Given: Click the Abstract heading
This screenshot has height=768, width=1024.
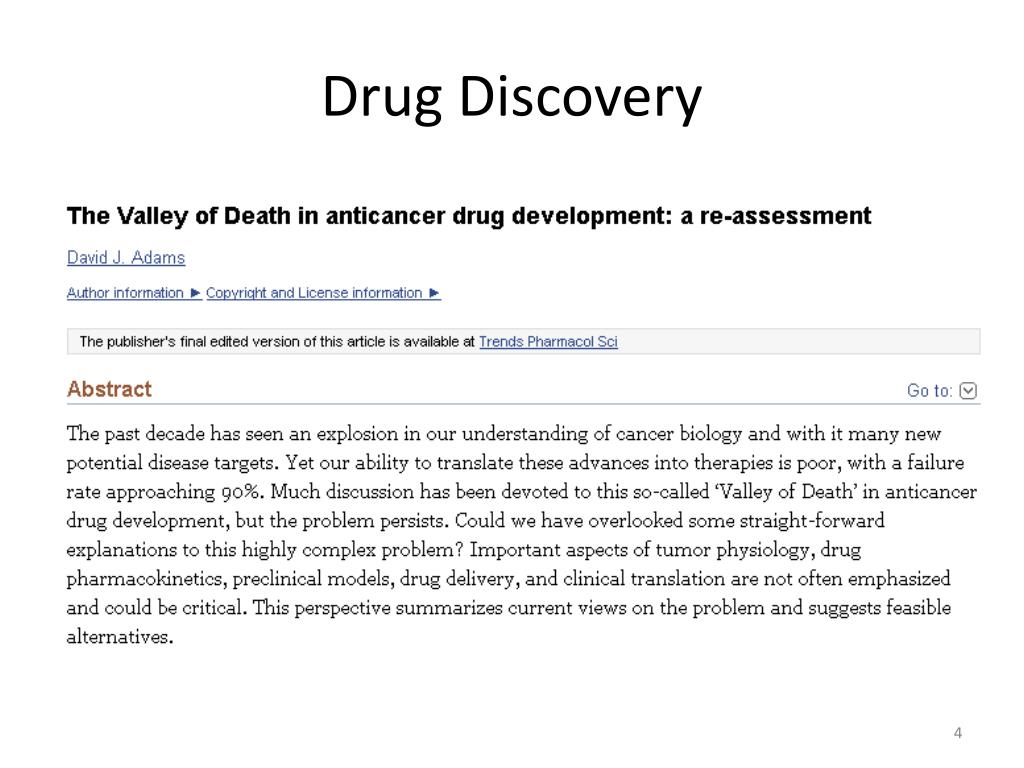Looking at the screenshot, I should pos(109,389).
